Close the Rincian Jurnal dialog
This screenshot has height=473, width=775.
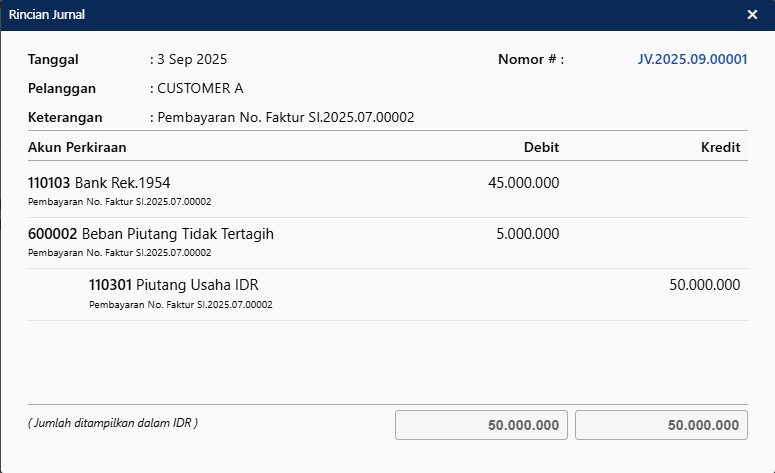coord(752,14)
